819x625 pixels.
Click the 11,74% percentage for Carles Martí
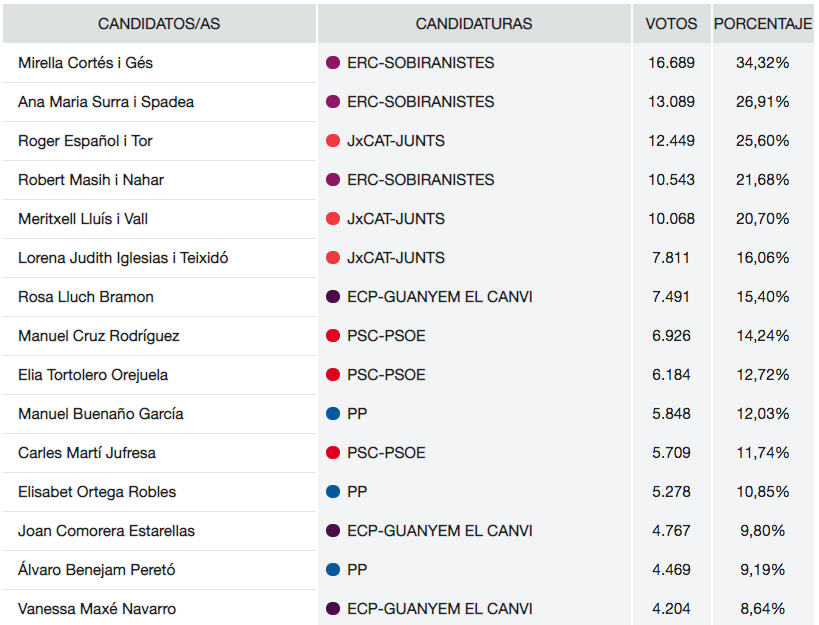764,453
